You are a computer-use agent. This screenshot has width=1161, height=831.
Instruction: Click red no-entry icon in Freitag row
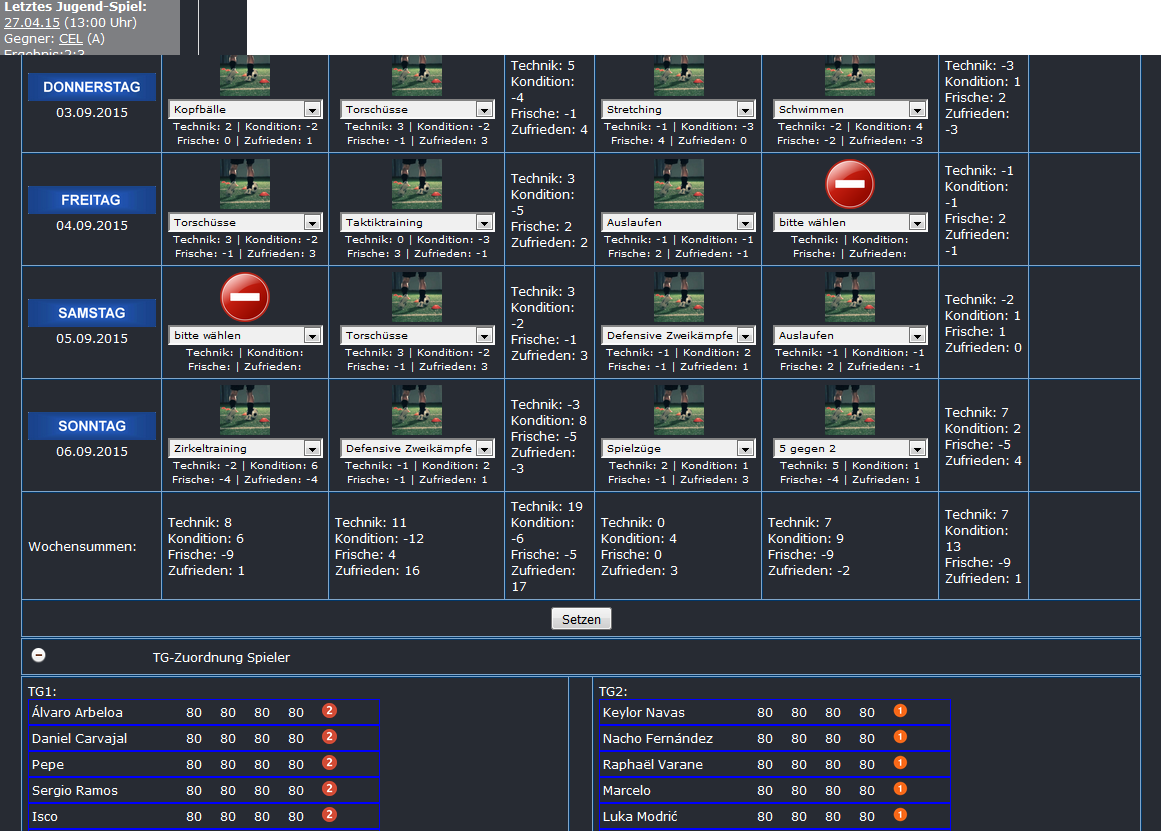click(850, 185)
